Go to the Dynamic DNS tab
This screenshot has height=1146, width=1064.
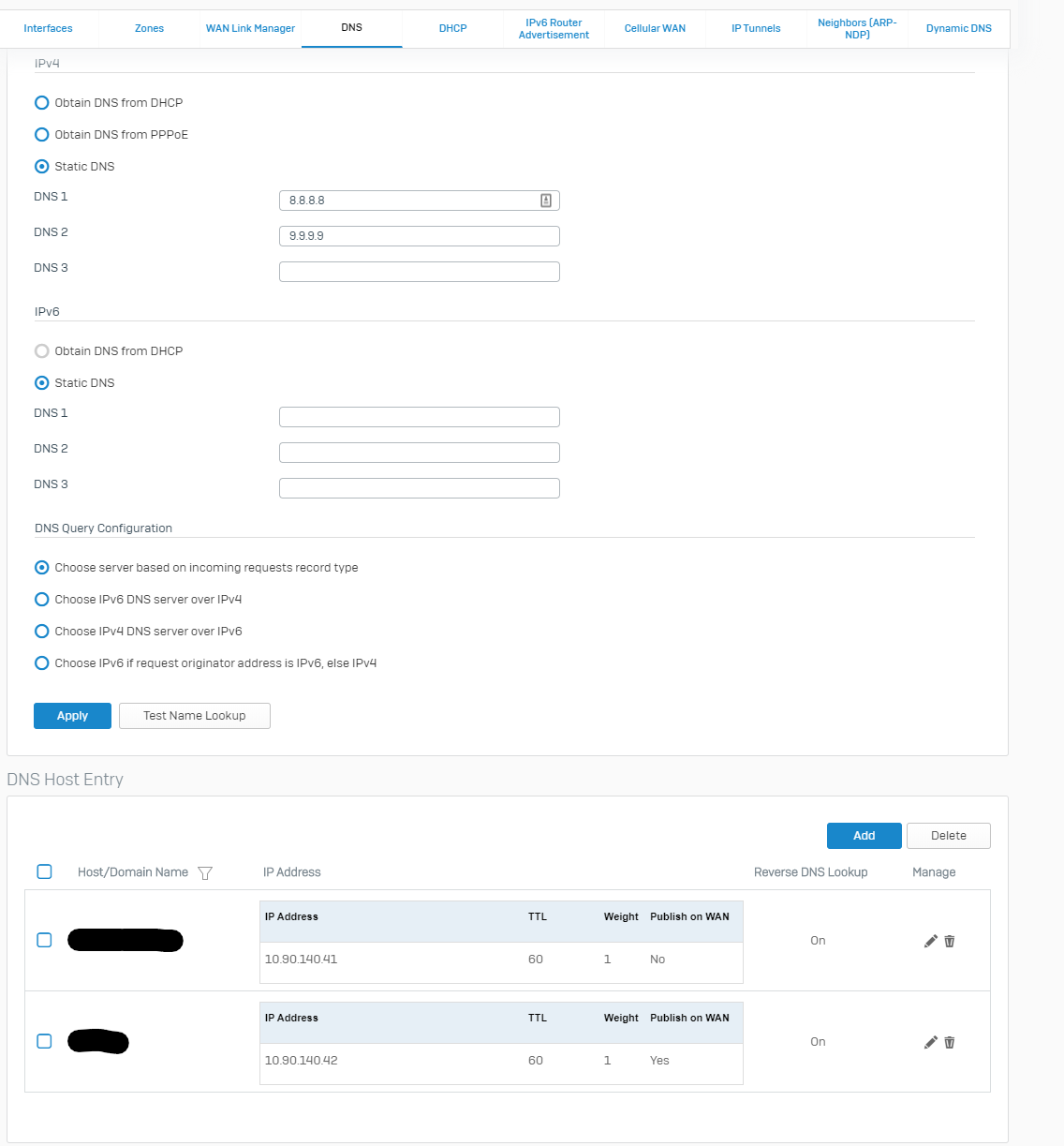[958, 28]
